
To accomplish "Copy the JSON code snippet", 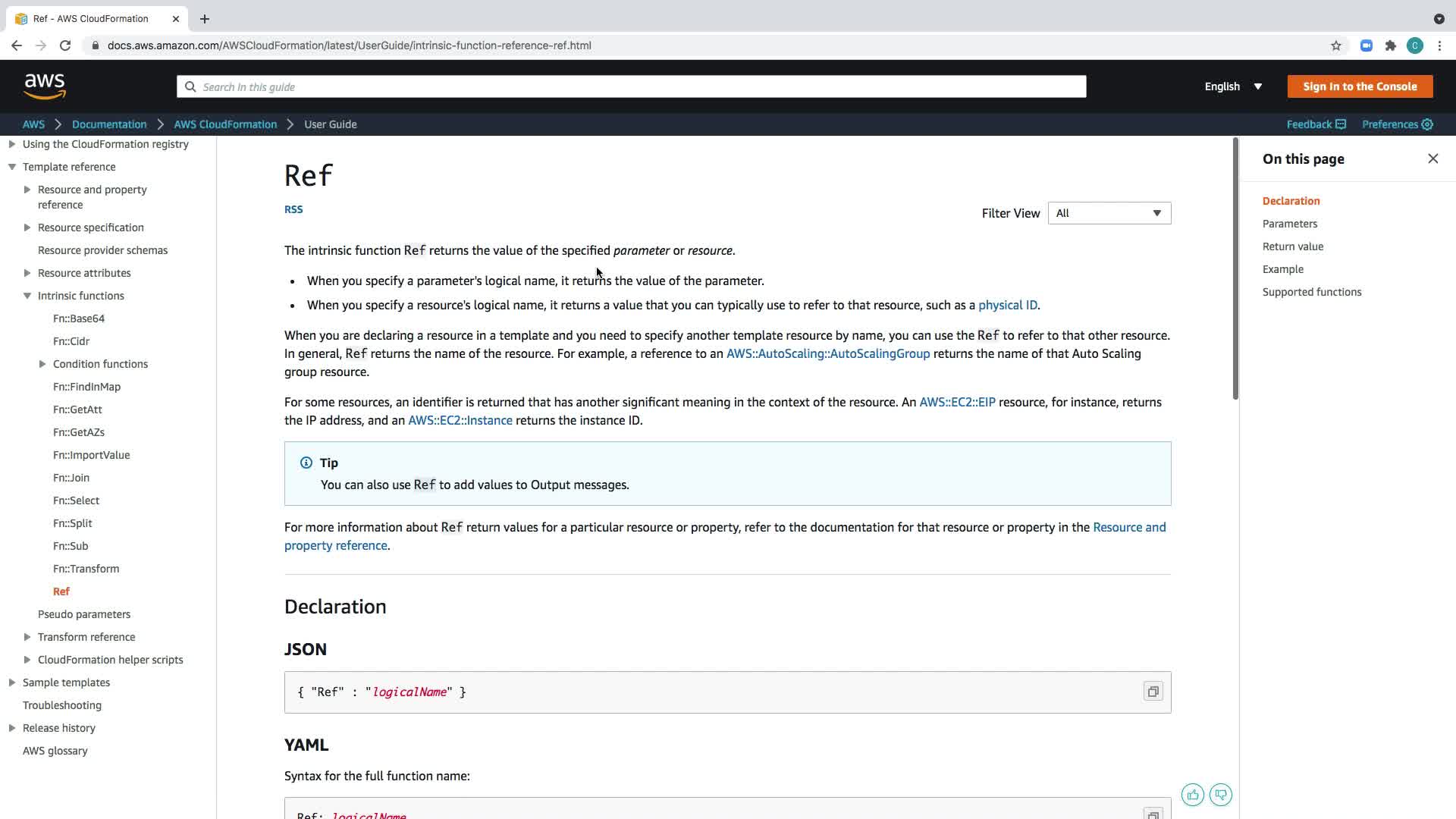I will (1153, 692).
